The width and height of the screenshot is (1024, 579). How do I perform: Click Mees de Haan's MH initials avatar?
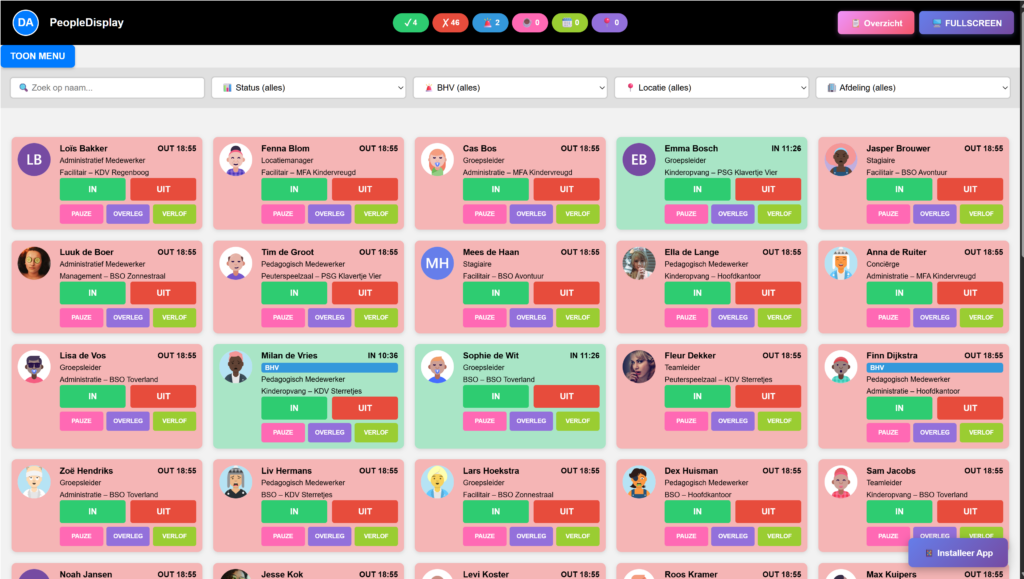(x=437, y=263)
